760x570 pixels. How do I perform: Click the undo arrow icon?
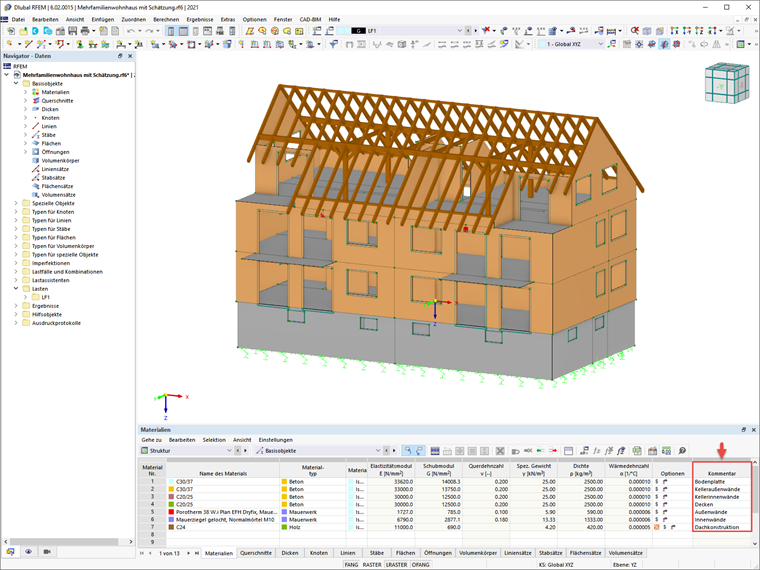click(130, 31)
